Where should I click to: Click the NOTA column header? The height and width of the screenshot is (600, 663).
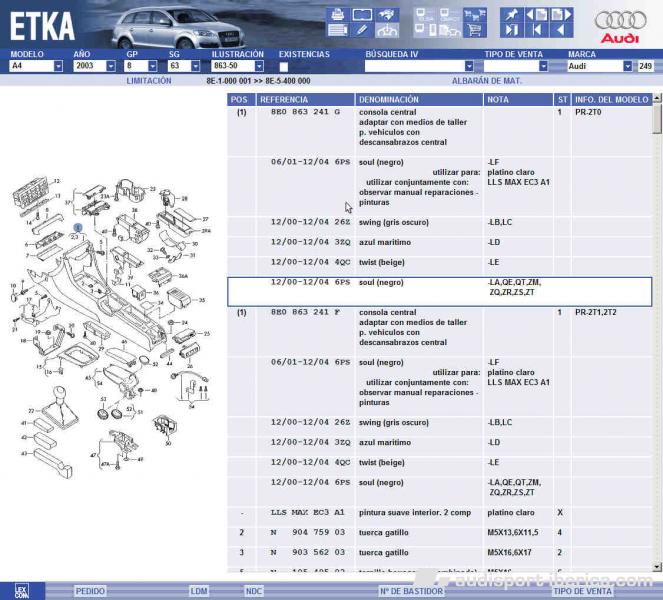pyautogui.click(x=518, y=100)
